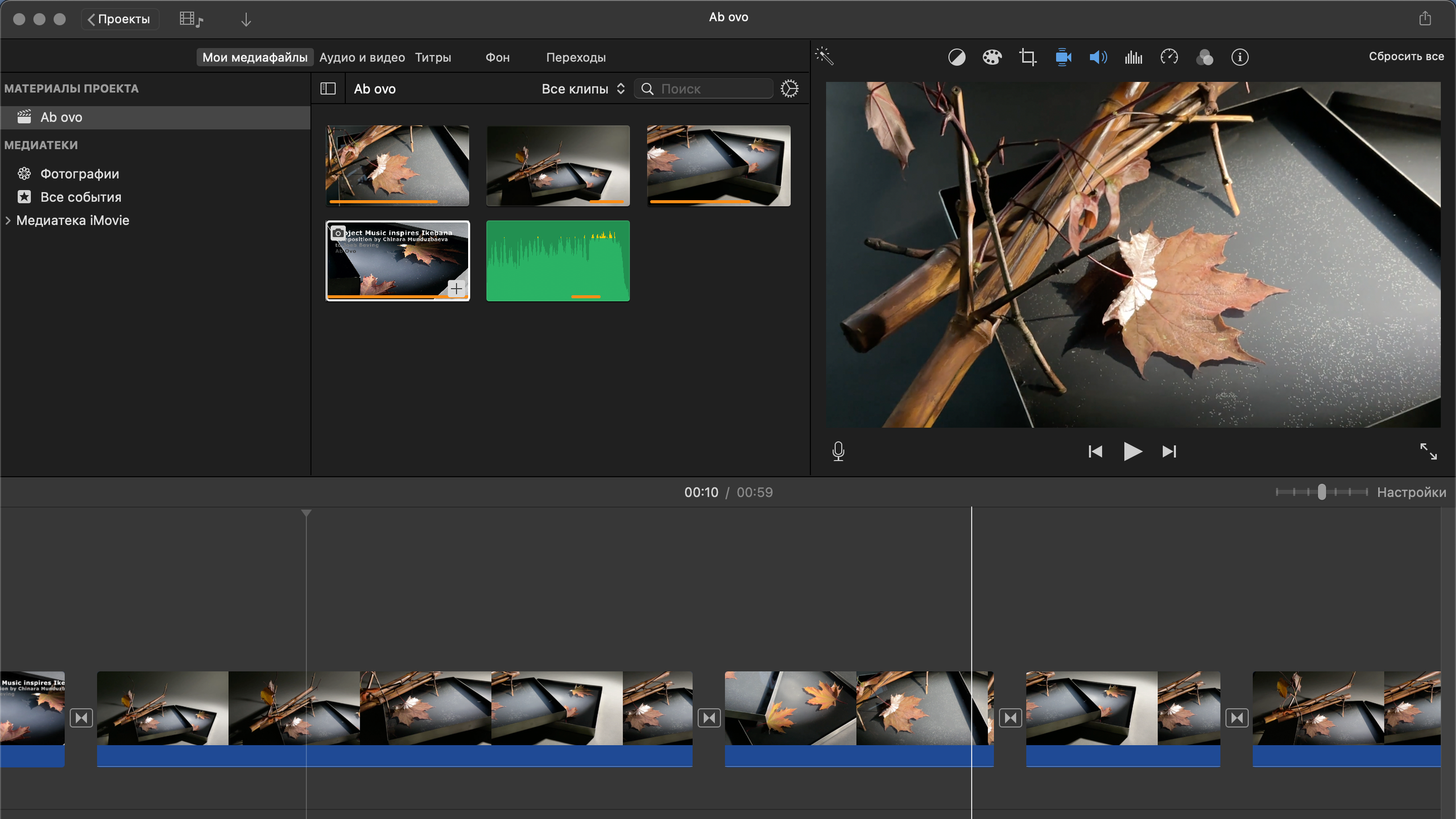This screenshot has width=1456, height=819.
Task: Expand the Медиатека iMovie tree item
Action: [8, 221]
